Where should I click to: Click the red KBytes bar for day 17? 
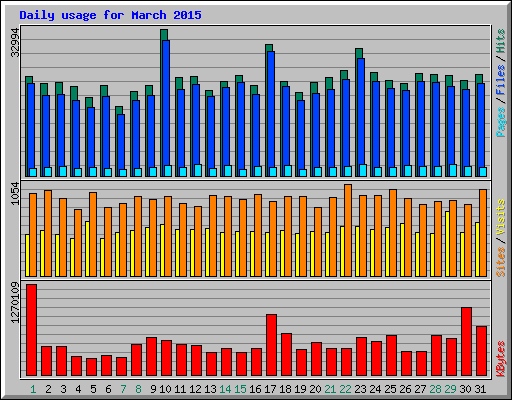click(x=271, y=345)
